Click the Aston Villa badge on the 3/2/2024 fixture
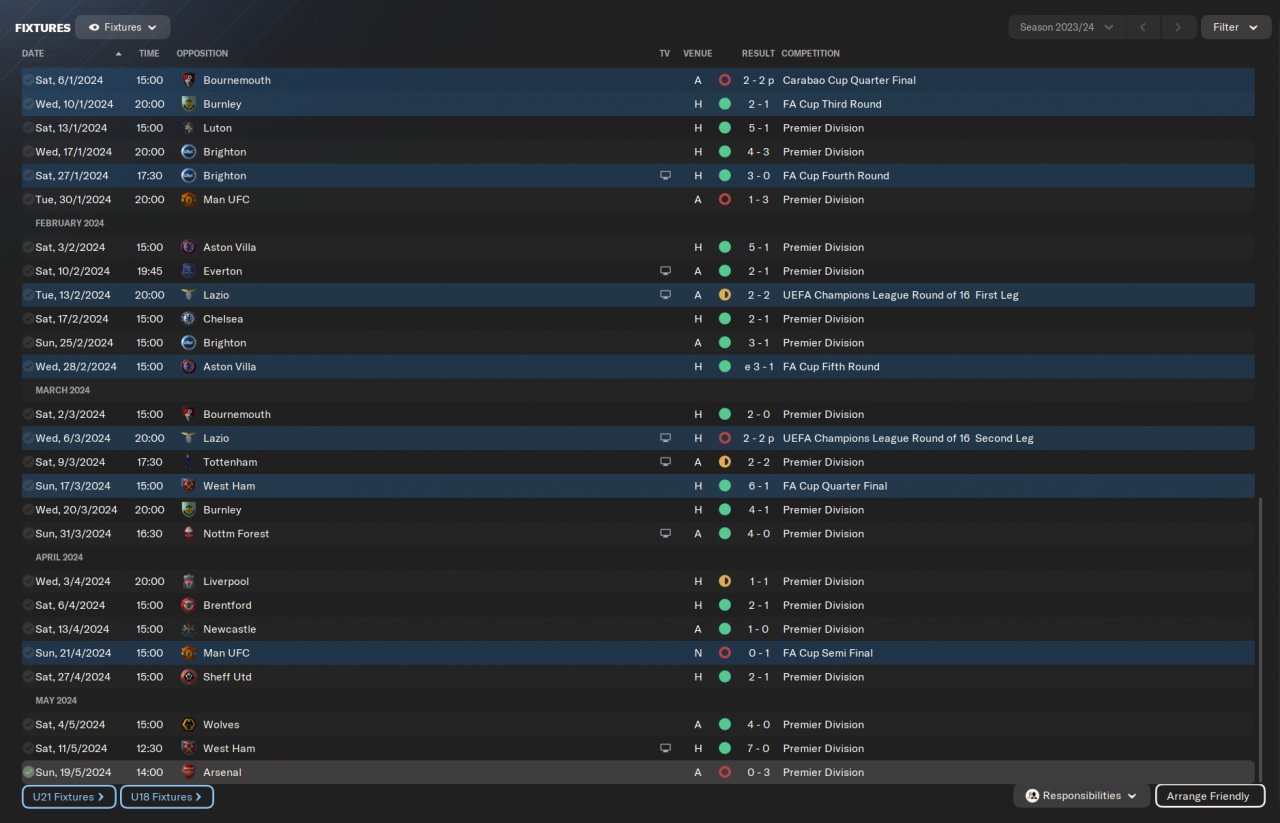 click(x=188, y=247)
